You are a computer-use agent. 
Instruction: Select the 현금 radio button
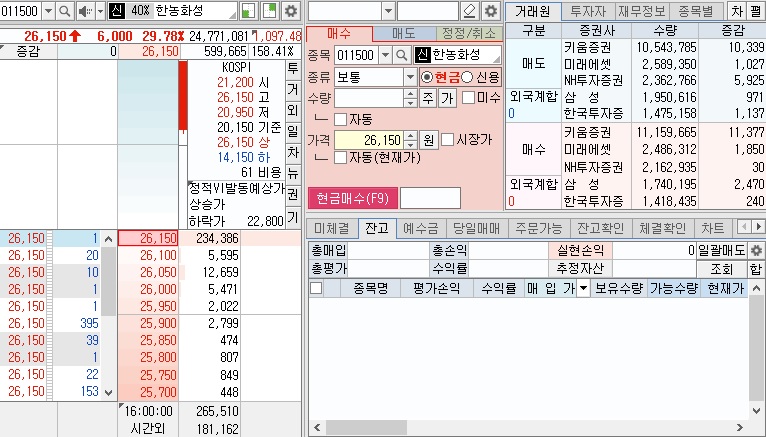[427, 77]
